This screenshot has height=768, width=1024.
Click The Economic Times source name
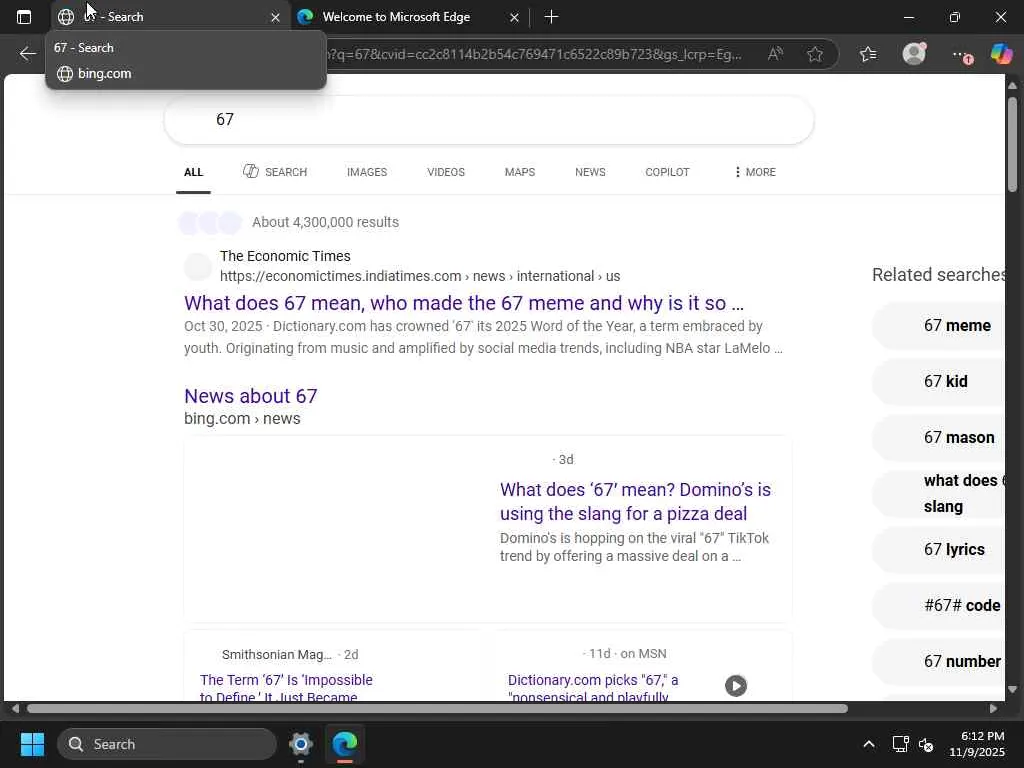(285, 256)
